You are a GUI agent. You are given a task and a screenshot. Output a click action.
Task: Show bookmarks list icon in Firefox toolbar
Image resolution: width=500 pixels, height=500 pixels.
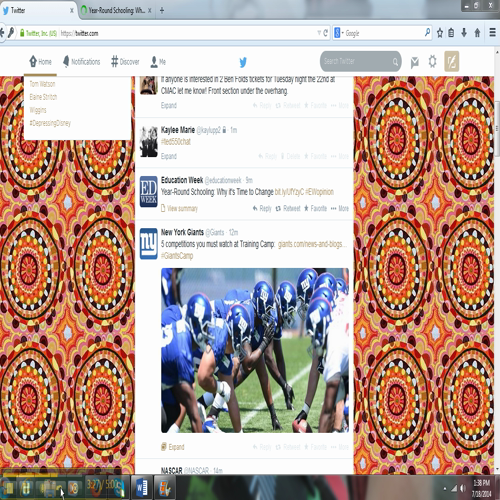[451, 33]
